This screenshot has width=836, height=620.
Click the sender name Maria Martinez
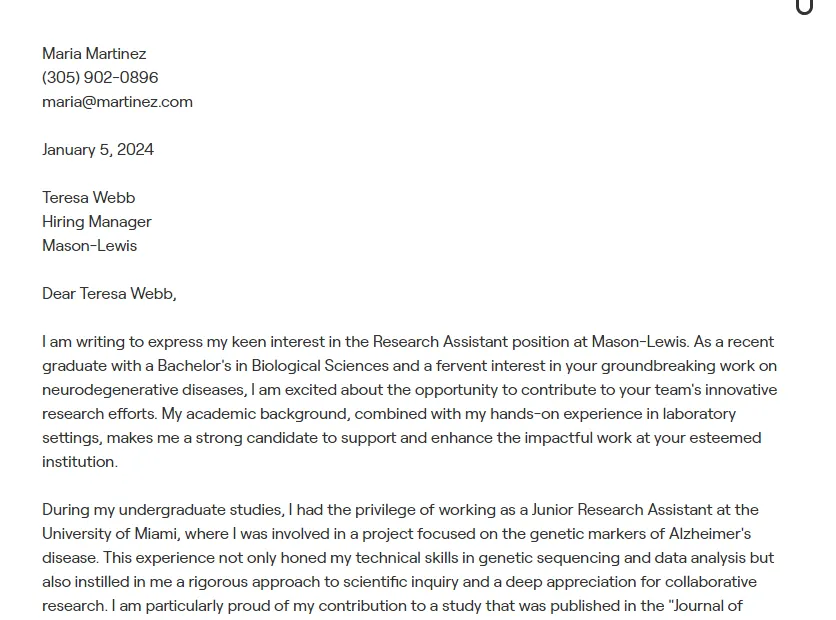click(x=94, y=54)
